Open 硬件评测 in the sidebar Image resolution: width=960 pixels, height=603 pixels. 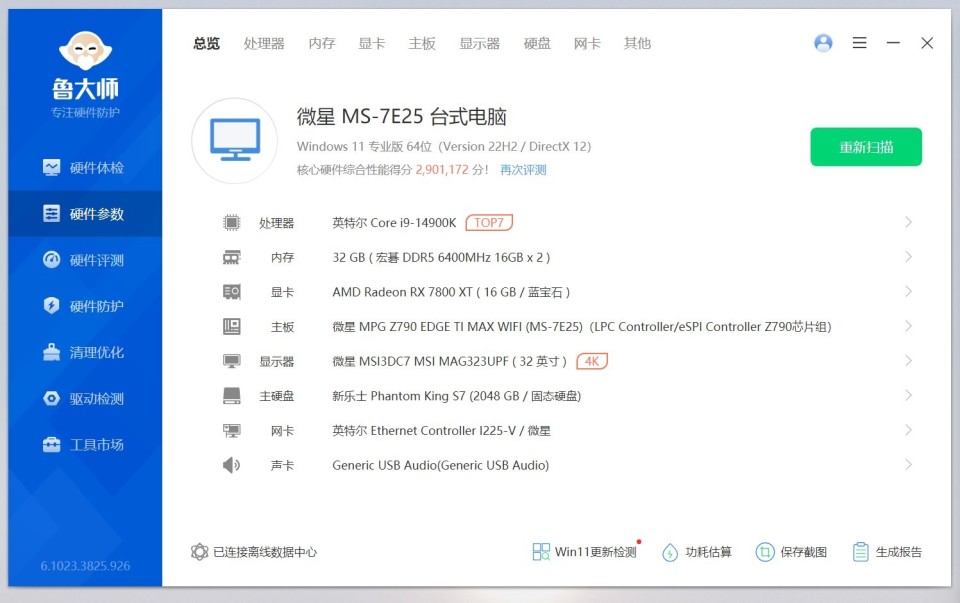pos(85,260)
